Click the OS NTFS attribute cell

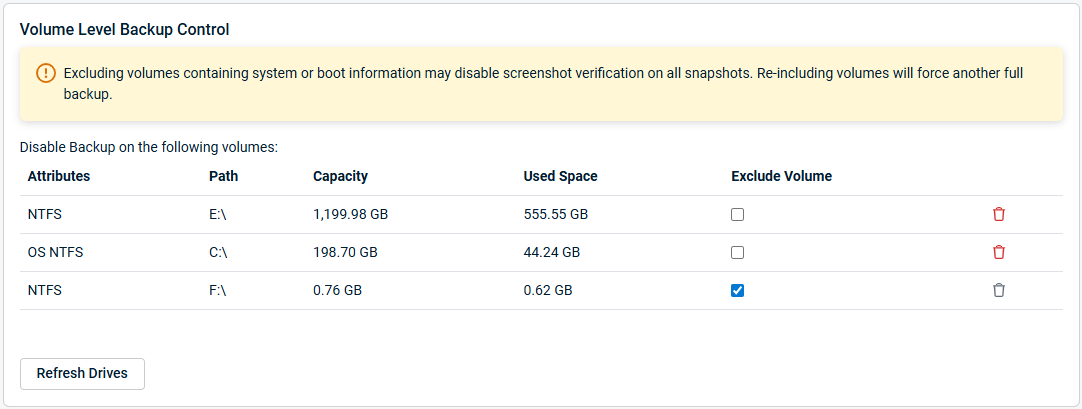[x=55, y=252]
